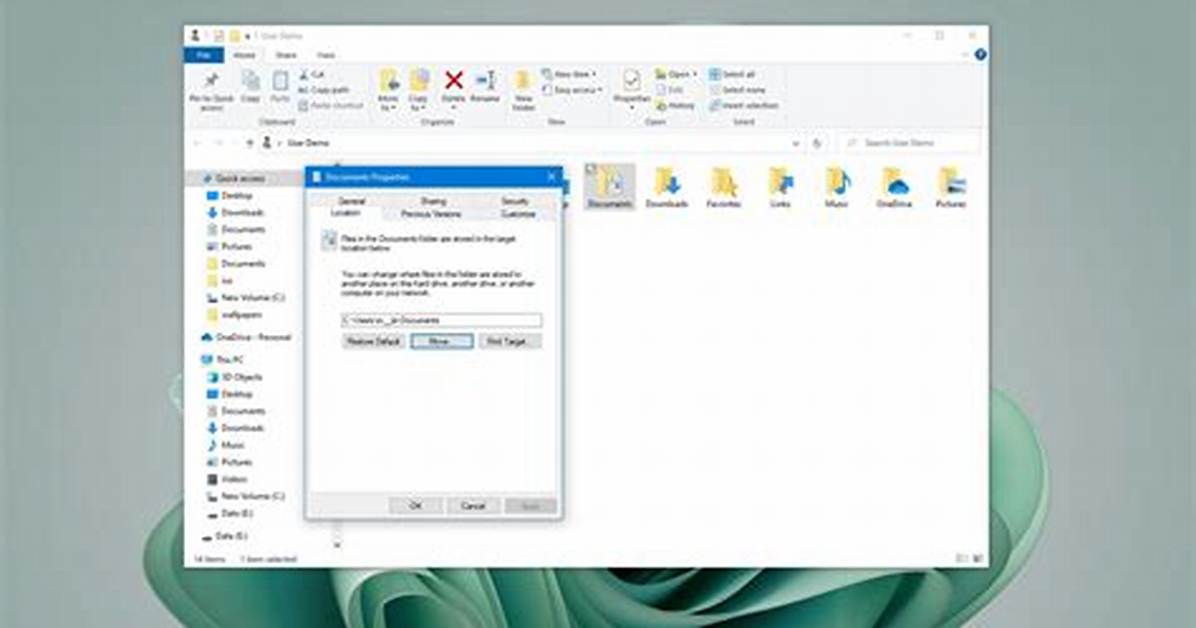Open the Easy access dropdown
This screenshot has height=628, width=1196.
[573, 90]
